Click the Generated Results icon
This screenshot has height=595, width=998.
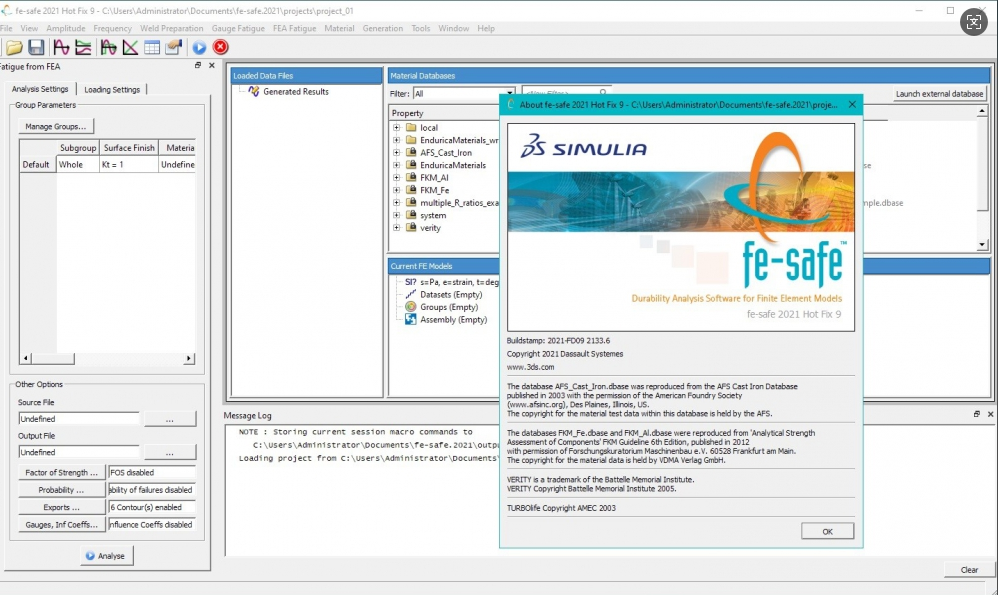(x=254, y=92)
